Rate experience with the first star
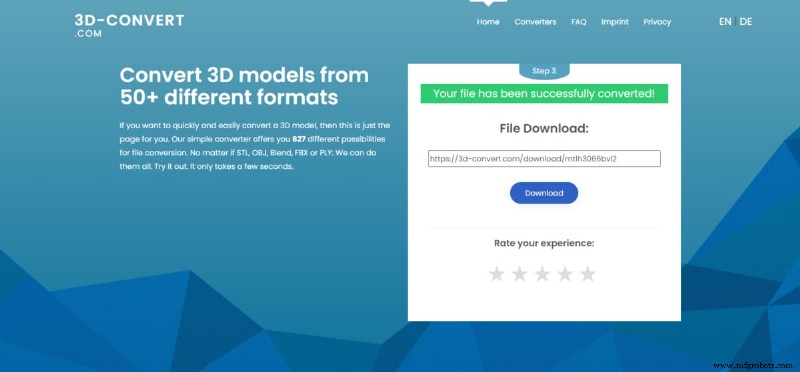This screenshot has height=372, width=800. coord(496,274)
